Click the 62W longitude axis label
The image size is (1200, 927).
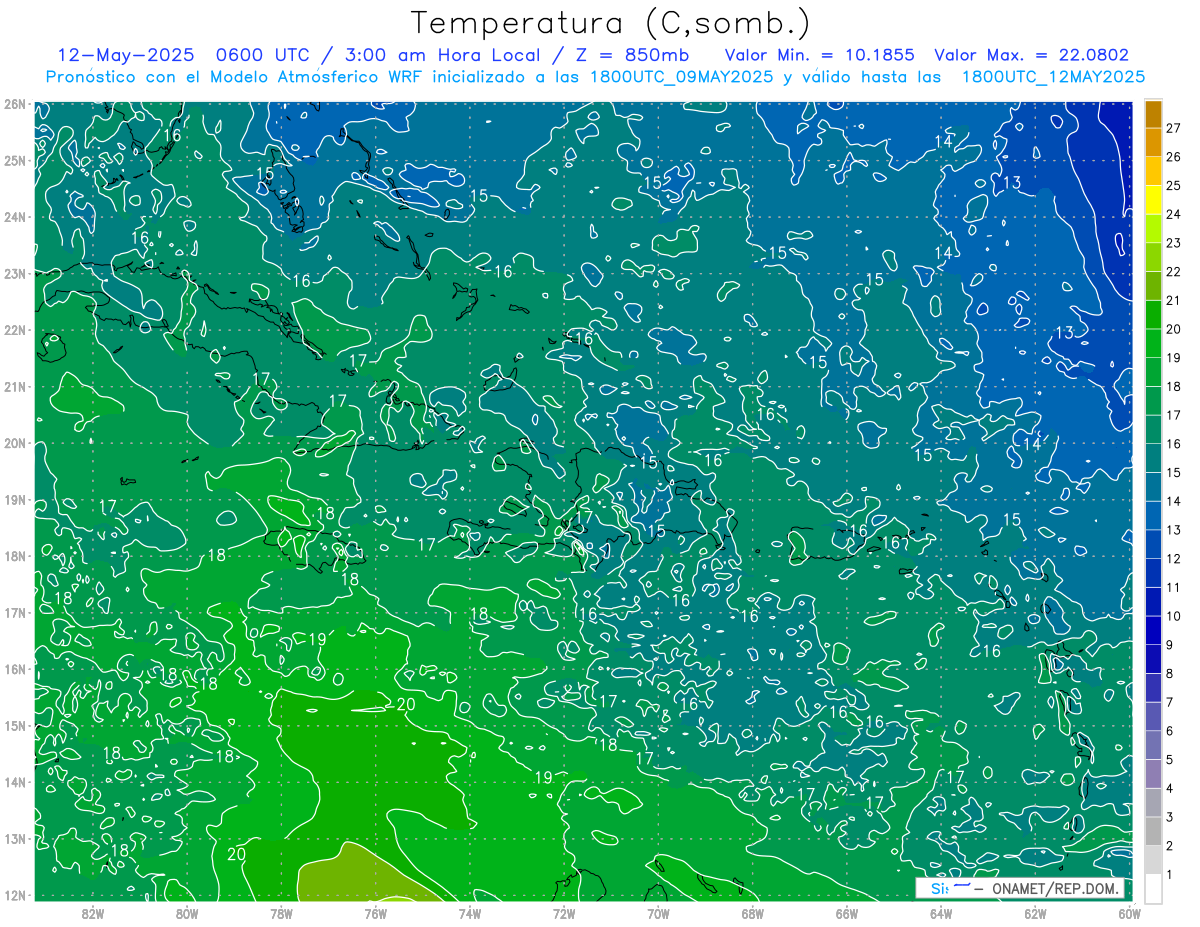pos(1035,913)
